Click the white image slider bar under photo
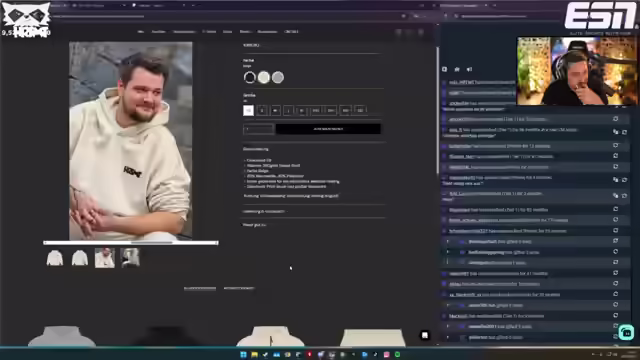 (x=131, y=243)
